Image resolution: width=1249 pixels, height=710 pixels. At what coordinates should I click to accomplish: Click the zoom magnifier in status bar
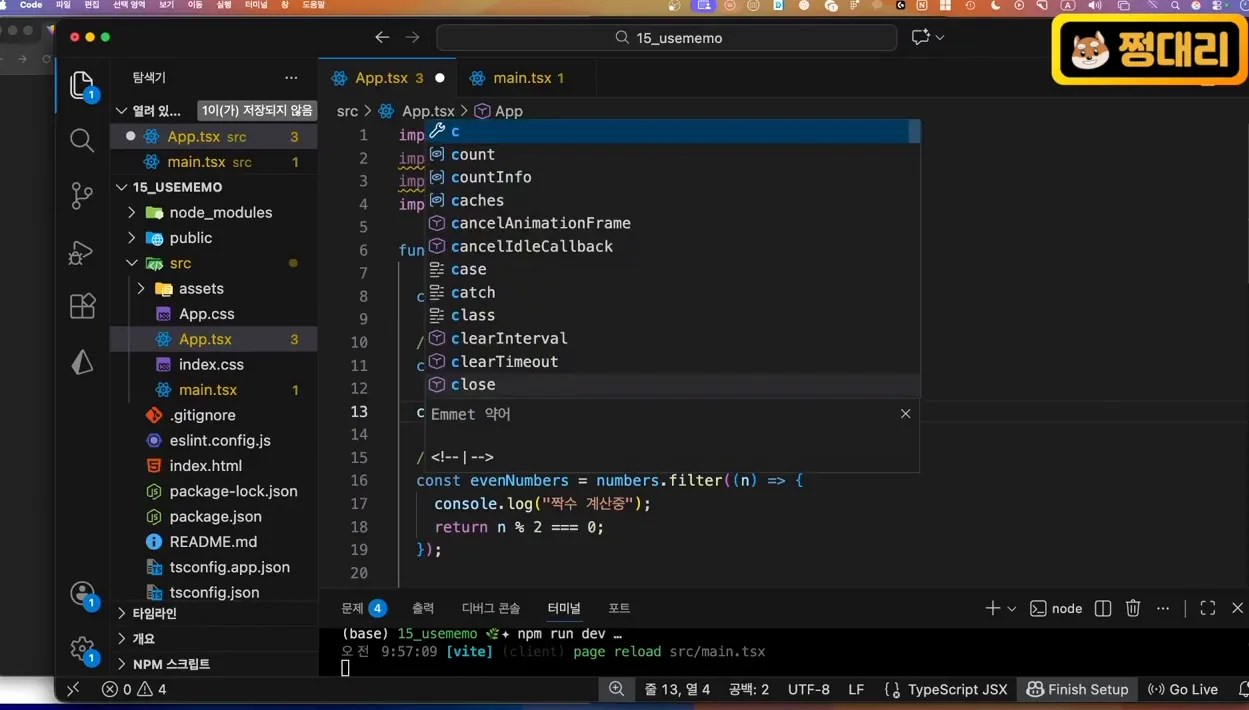pyautogui.click(x=617, y=689)
